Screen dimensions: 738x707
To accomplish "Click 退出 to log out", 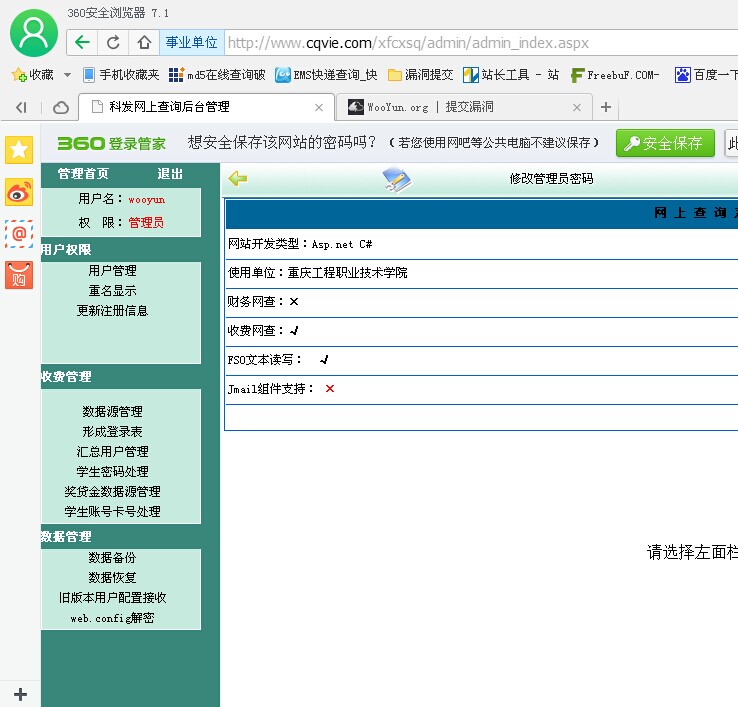I will pos(170,174).
